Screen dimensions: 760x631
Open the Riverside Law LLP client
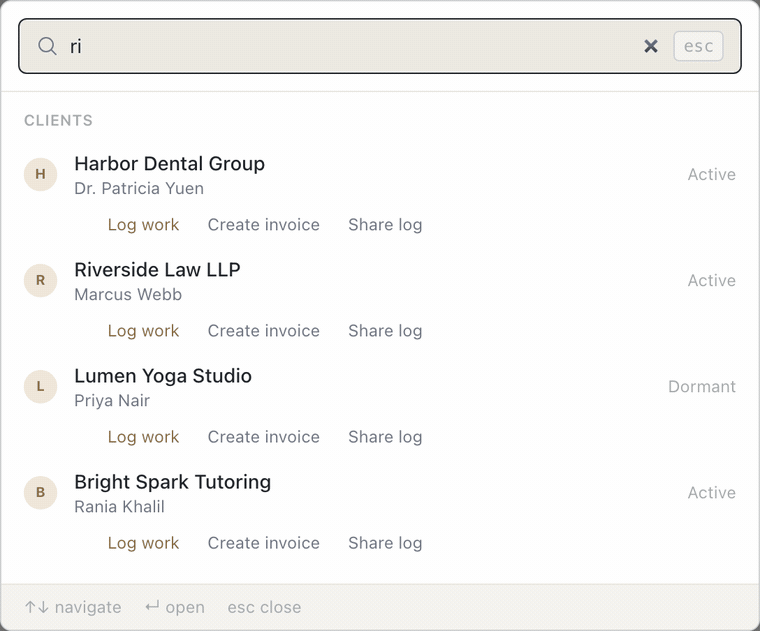click(x=158, y=270)
